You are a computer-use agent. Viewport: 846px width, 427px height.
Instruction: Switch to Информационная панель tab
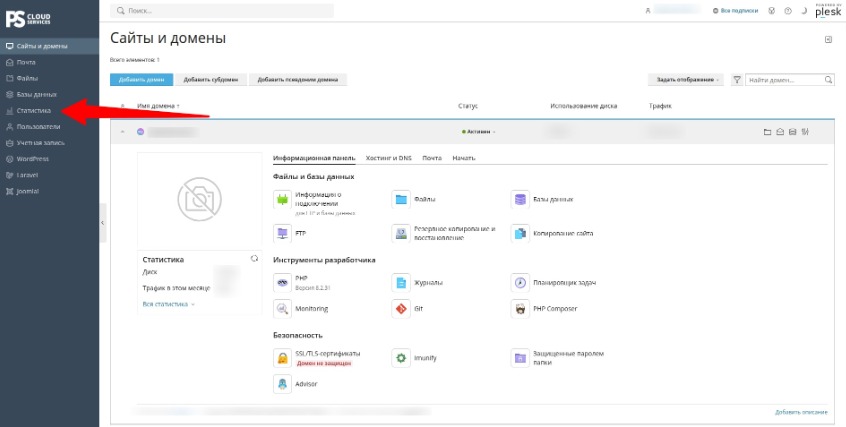[x=314, y=158]
